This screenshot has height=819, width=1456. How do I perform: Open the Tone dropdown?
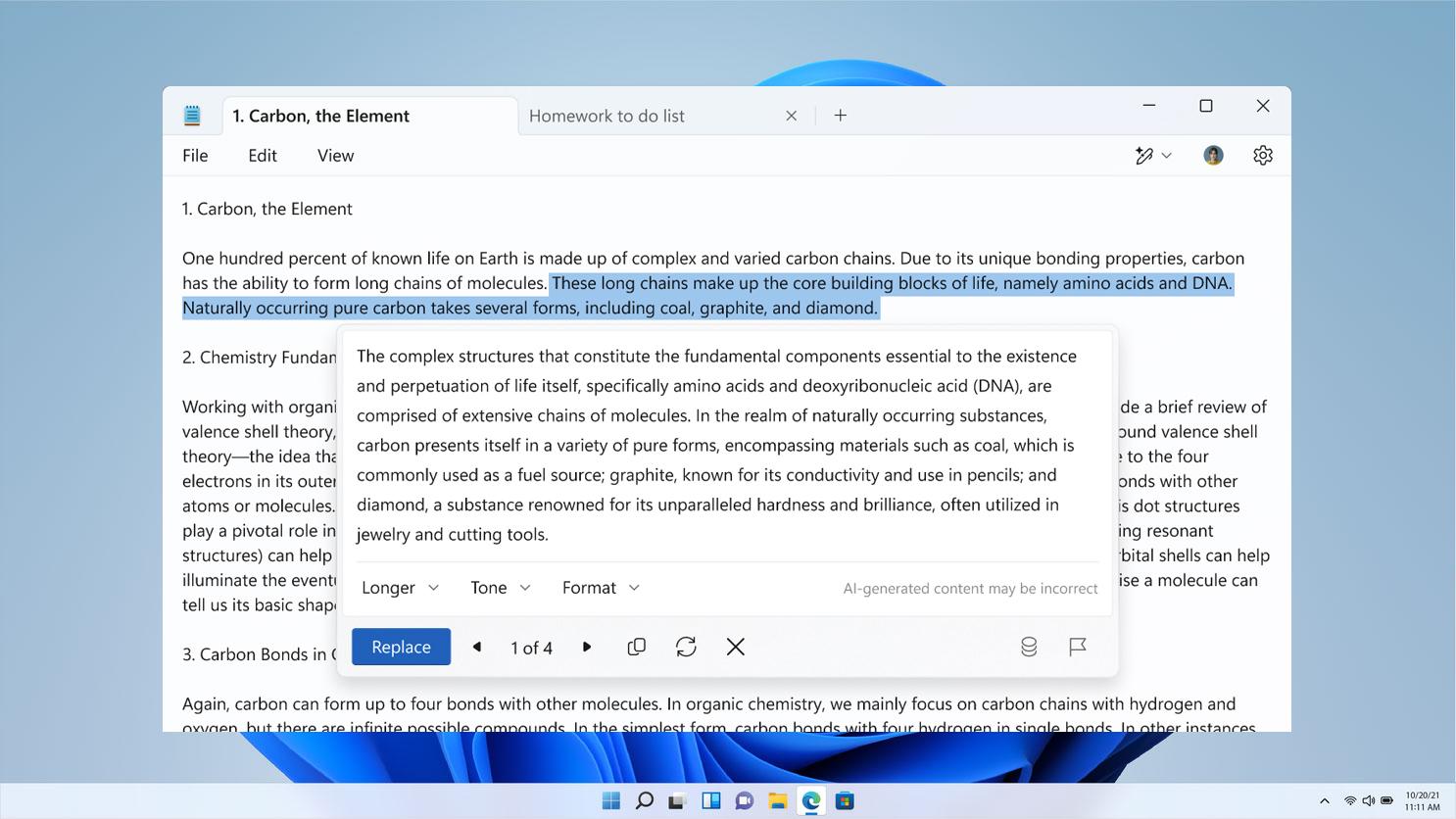(500, 588)
